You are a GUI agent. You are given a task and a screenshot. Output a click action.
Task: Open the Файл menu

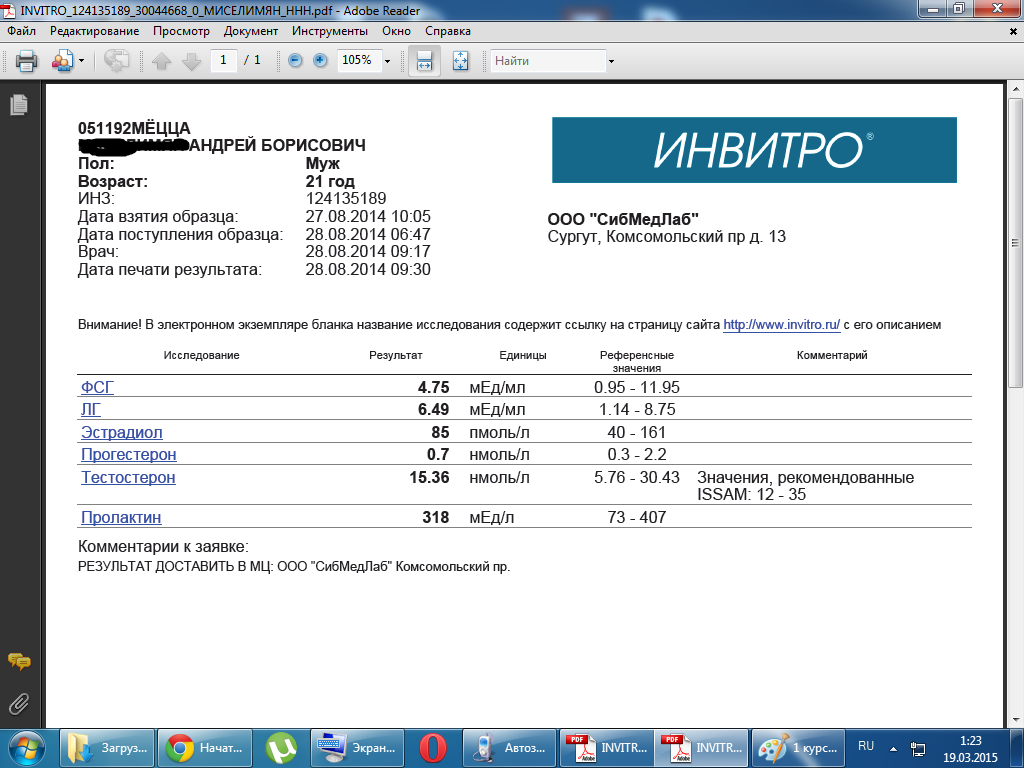tap(21, 31)
